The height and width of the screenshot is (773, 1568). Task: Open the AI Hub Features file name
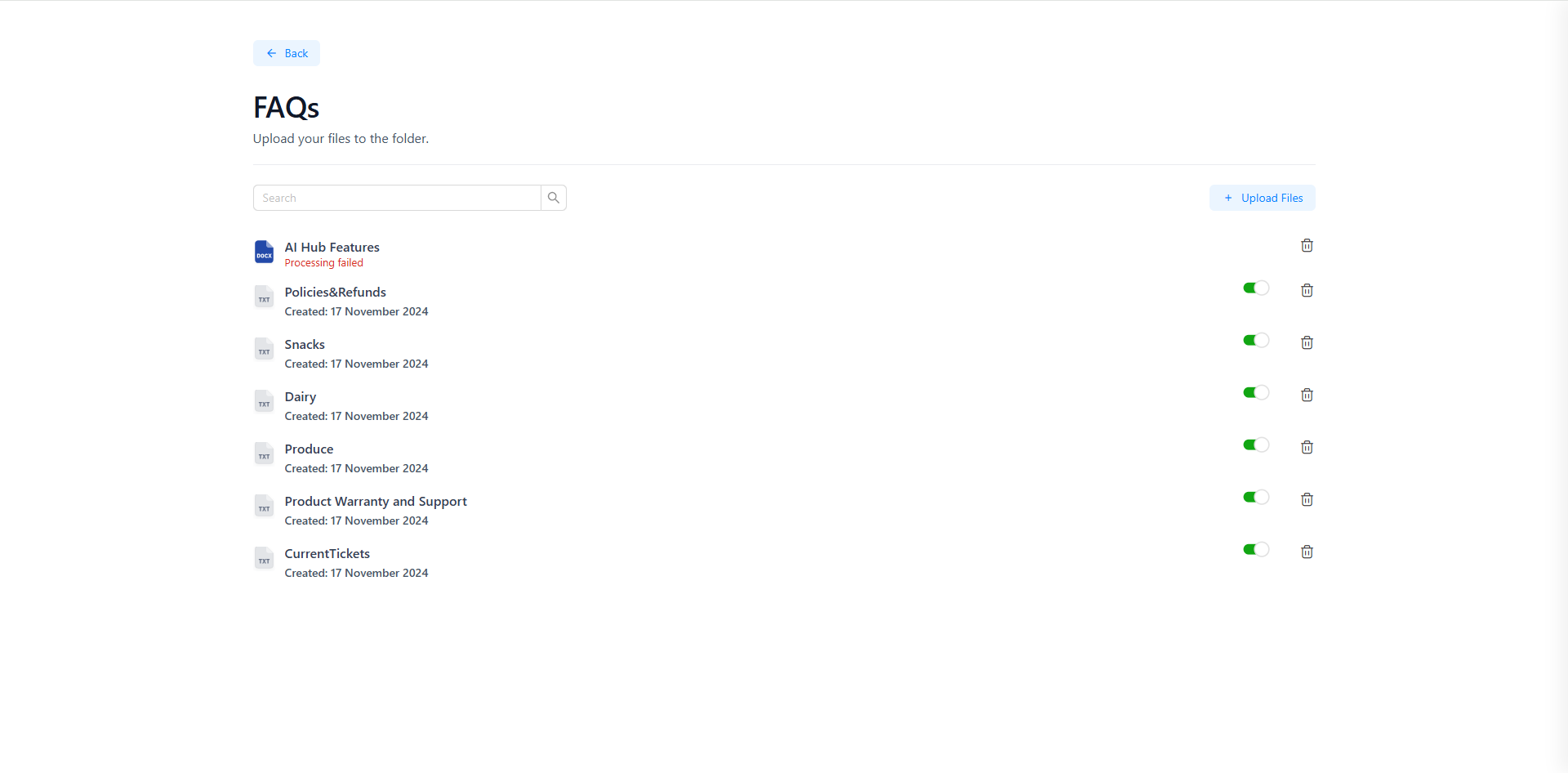332,247
